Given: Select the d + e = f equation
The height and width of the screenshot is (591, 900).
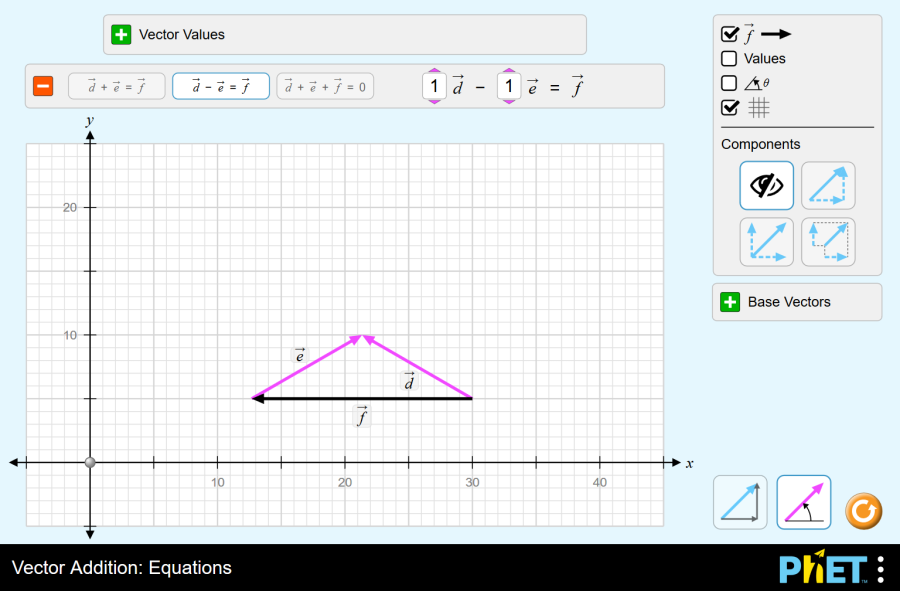Looking at the screenshot, I should [x=117, y=87].
